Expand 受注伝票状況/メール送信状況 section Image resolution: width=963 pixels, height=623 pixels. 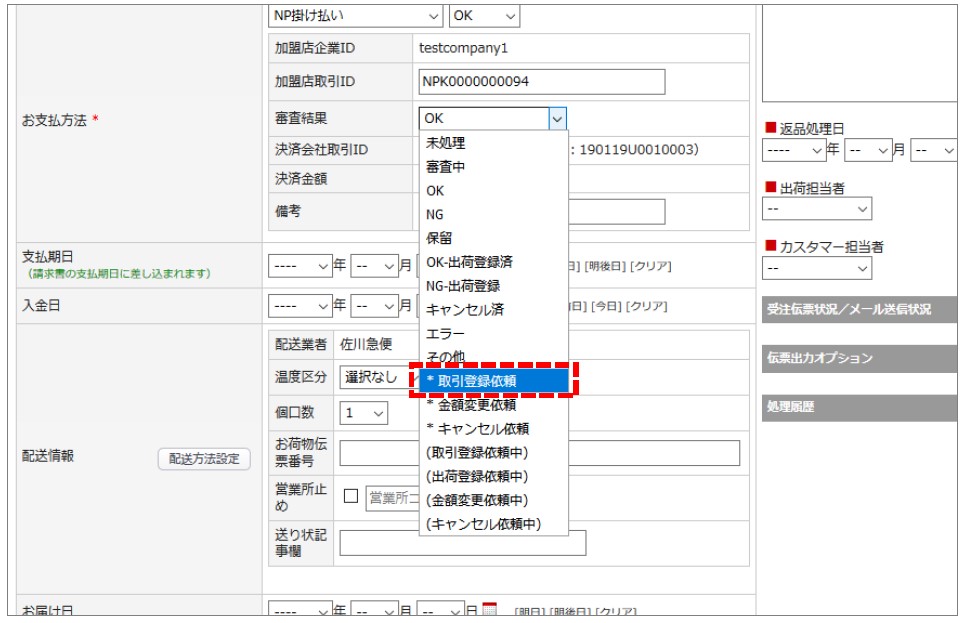pos(859,309)
